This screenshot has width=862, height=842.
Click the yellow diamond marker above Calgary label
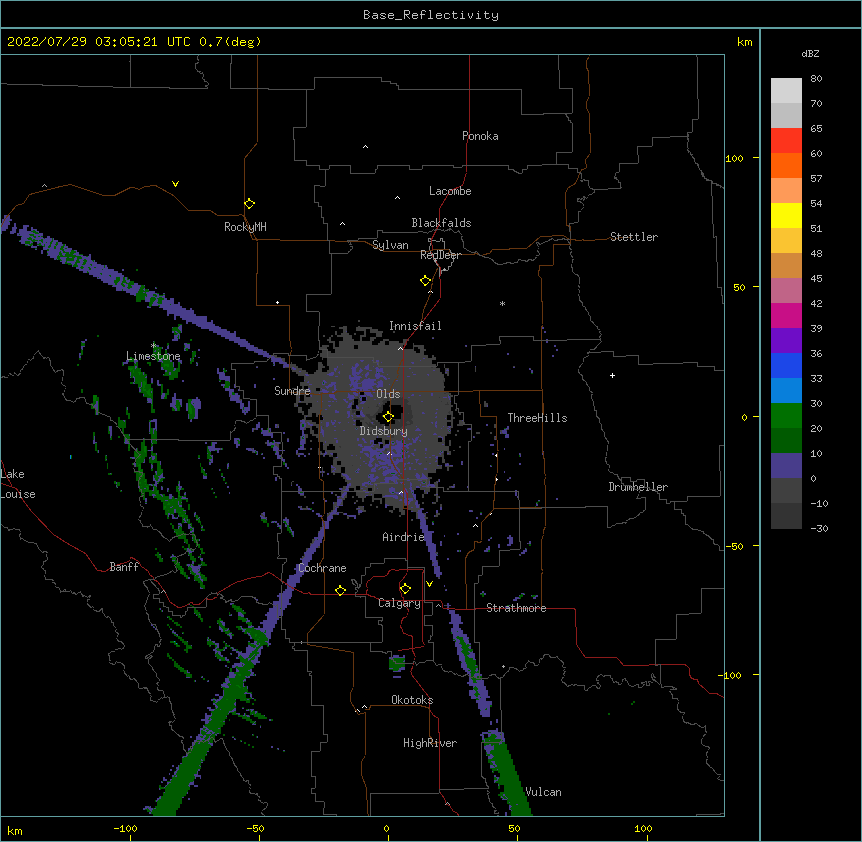405,589
